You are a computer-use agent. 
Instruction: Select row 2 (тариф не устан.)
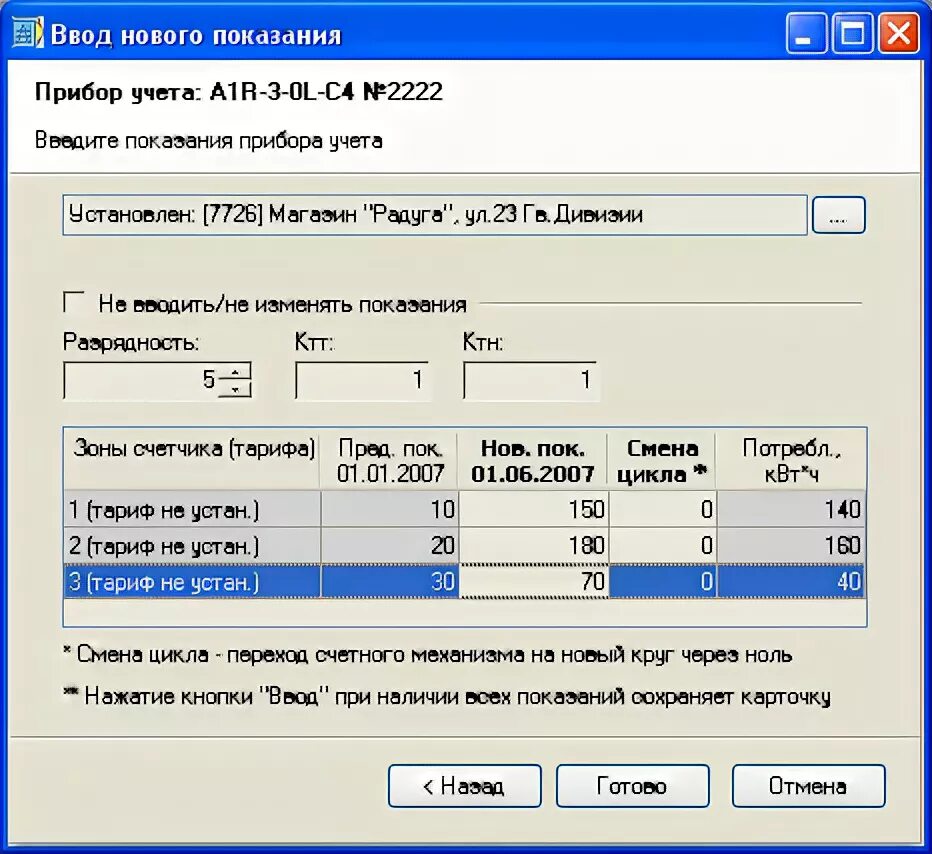tap(192, 545)
